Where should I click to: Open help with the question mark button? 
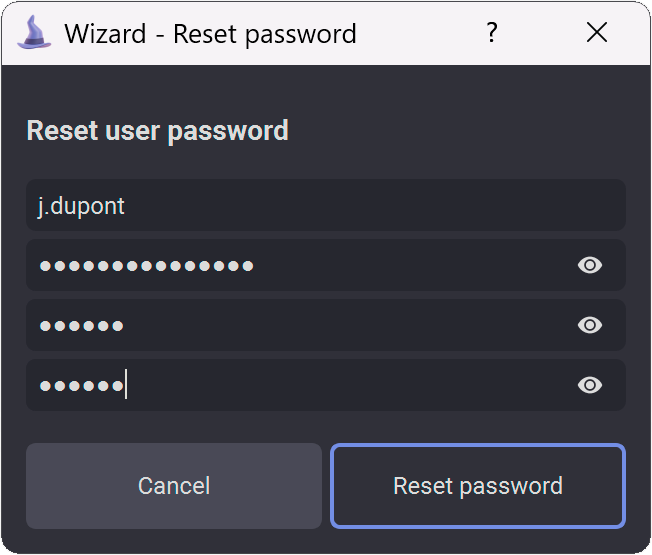[x=492, y=32]
